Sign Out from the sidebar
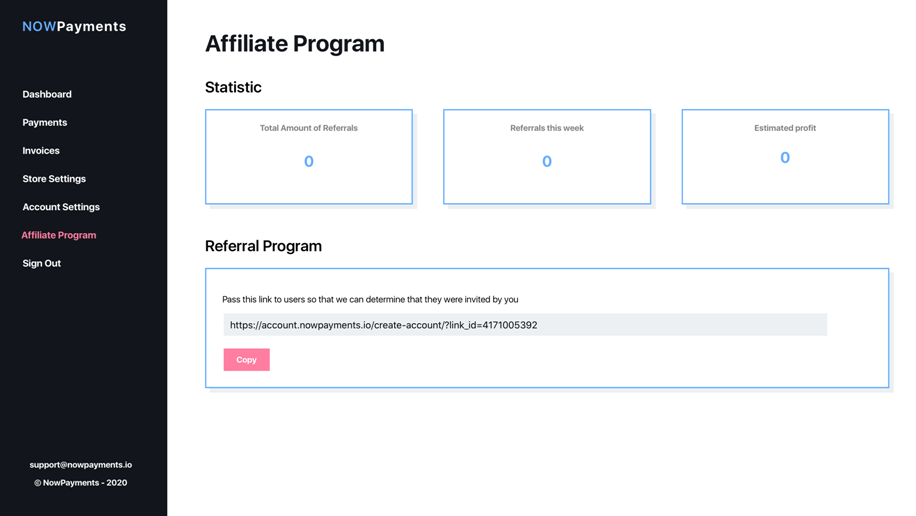 [x=41, y=263]
